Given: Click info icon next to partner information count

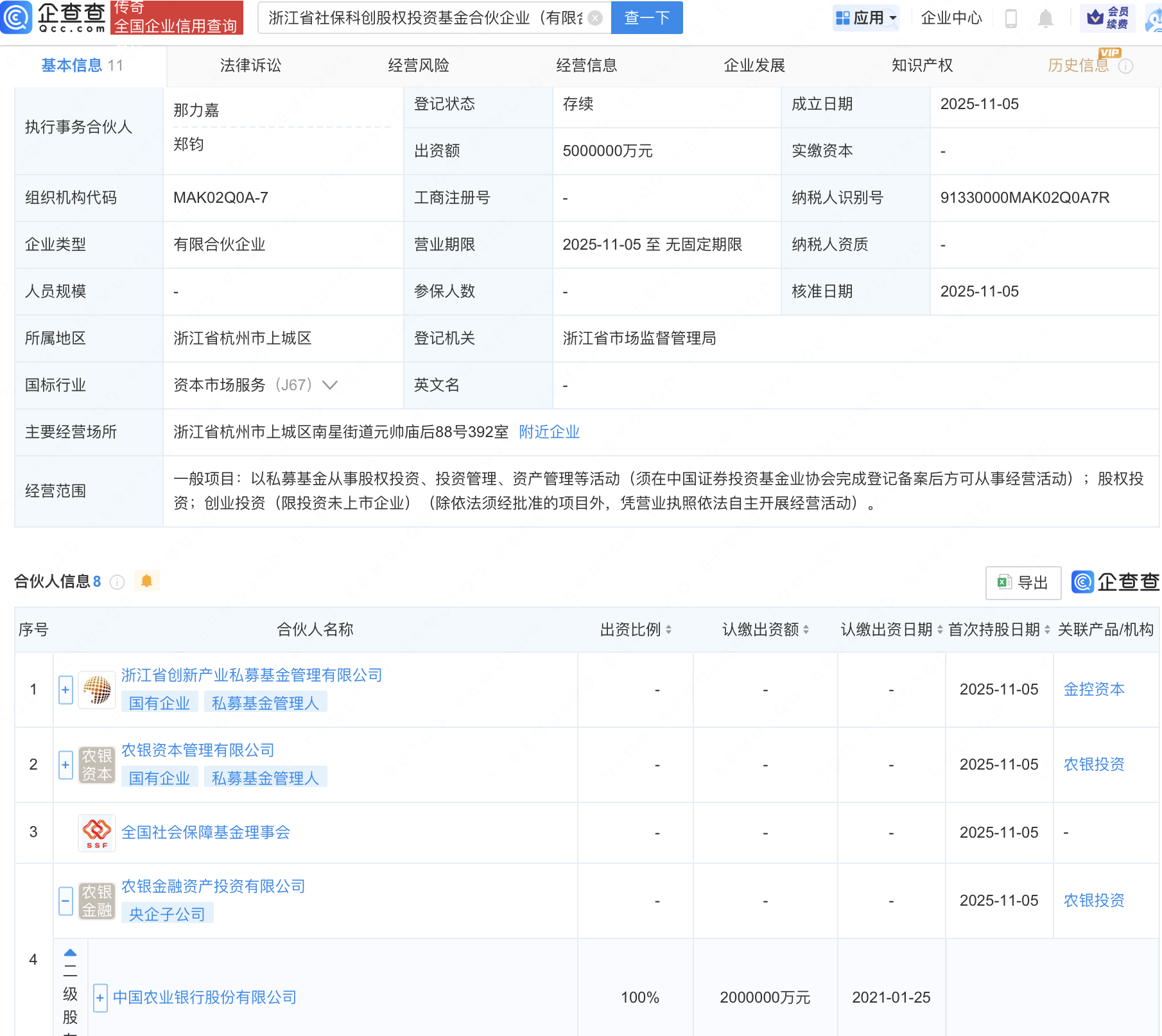Looking at the screenshot, I should point(117,582).
